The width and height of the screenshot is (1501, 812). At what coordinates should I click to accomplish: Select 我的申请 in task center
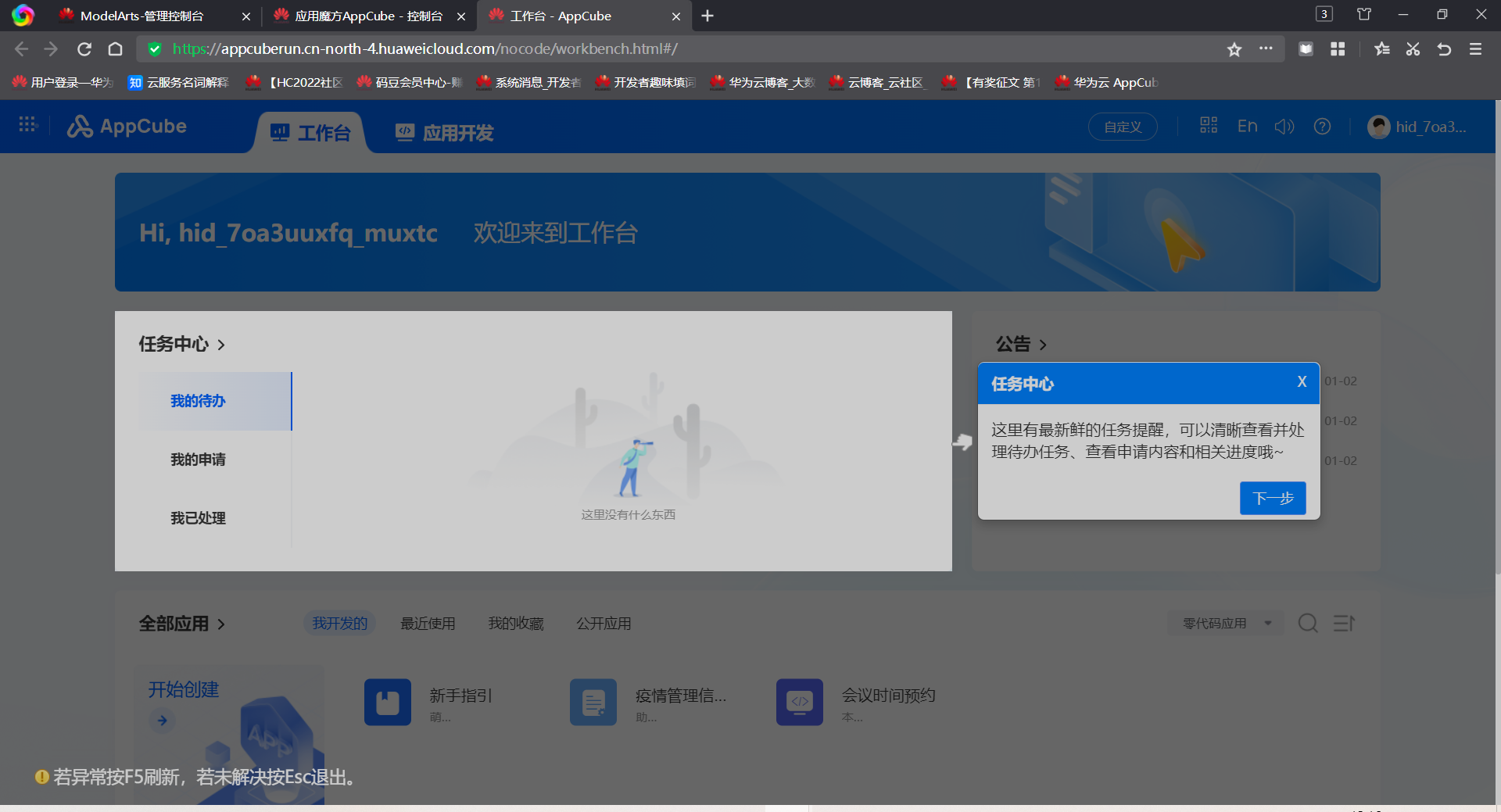(215, 460)
